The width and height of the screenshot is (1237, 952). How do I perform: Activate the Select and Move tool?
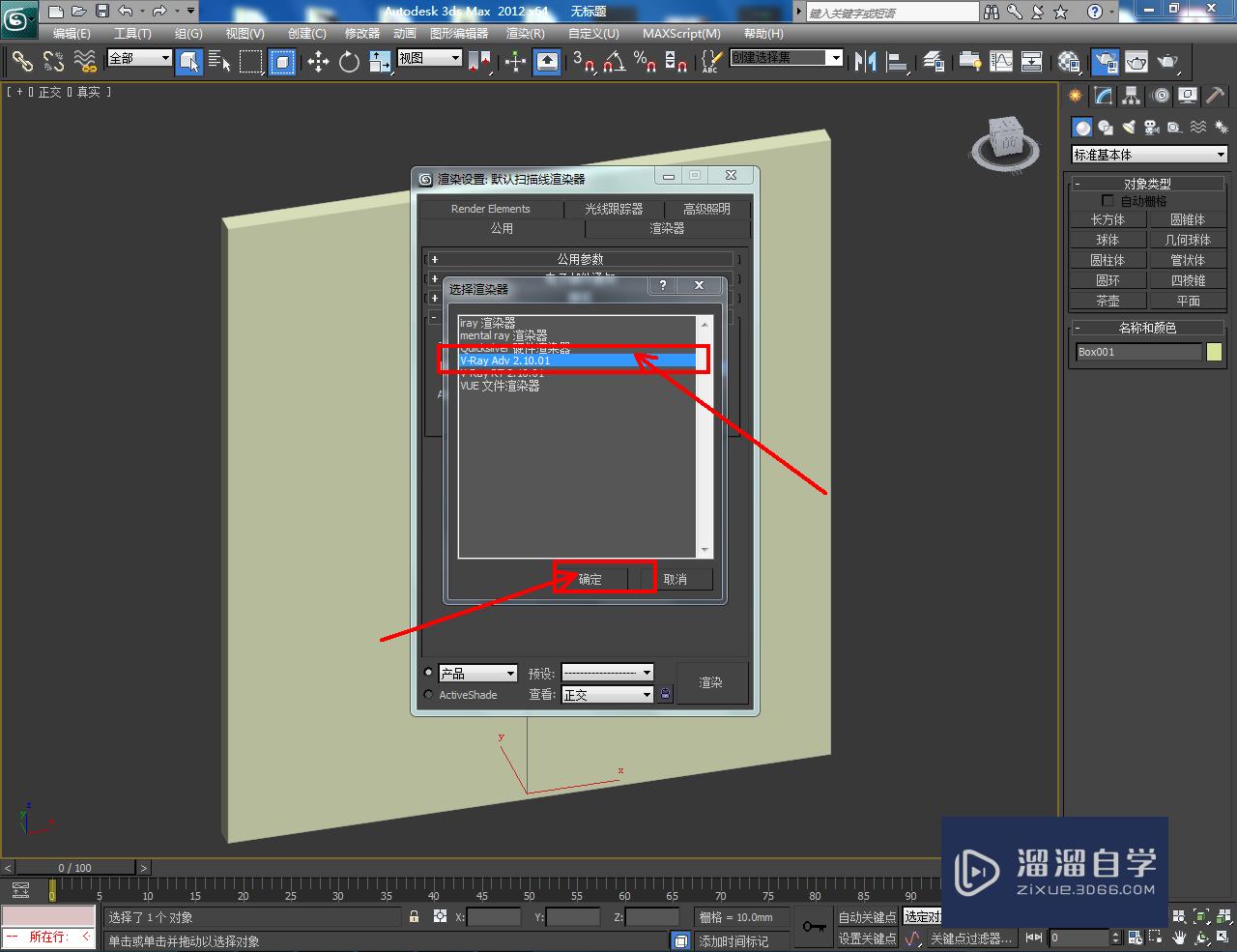tap(318, 62)
